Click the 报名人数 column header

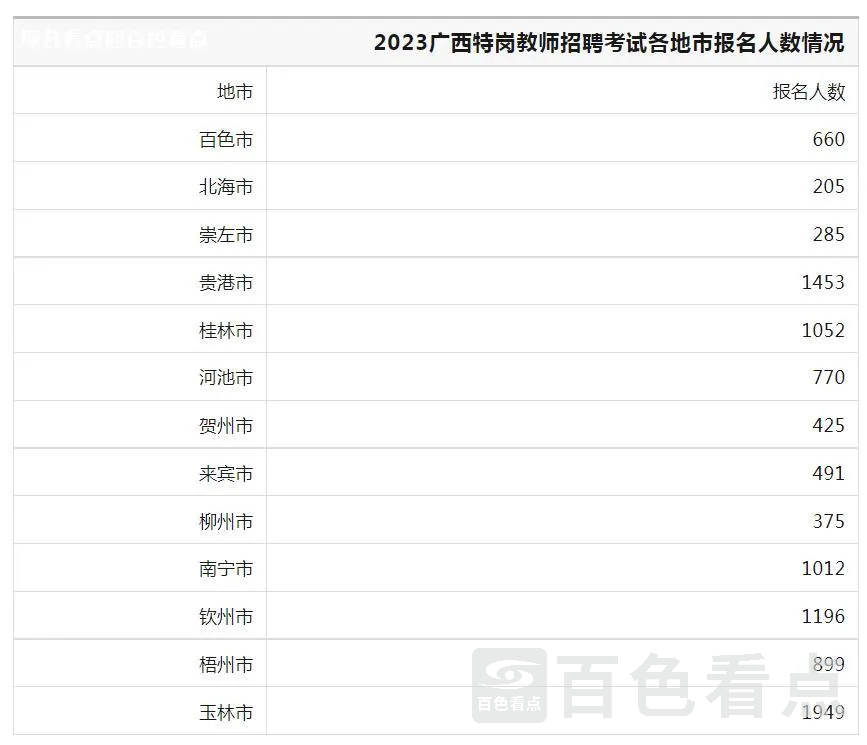coord(808,92)
